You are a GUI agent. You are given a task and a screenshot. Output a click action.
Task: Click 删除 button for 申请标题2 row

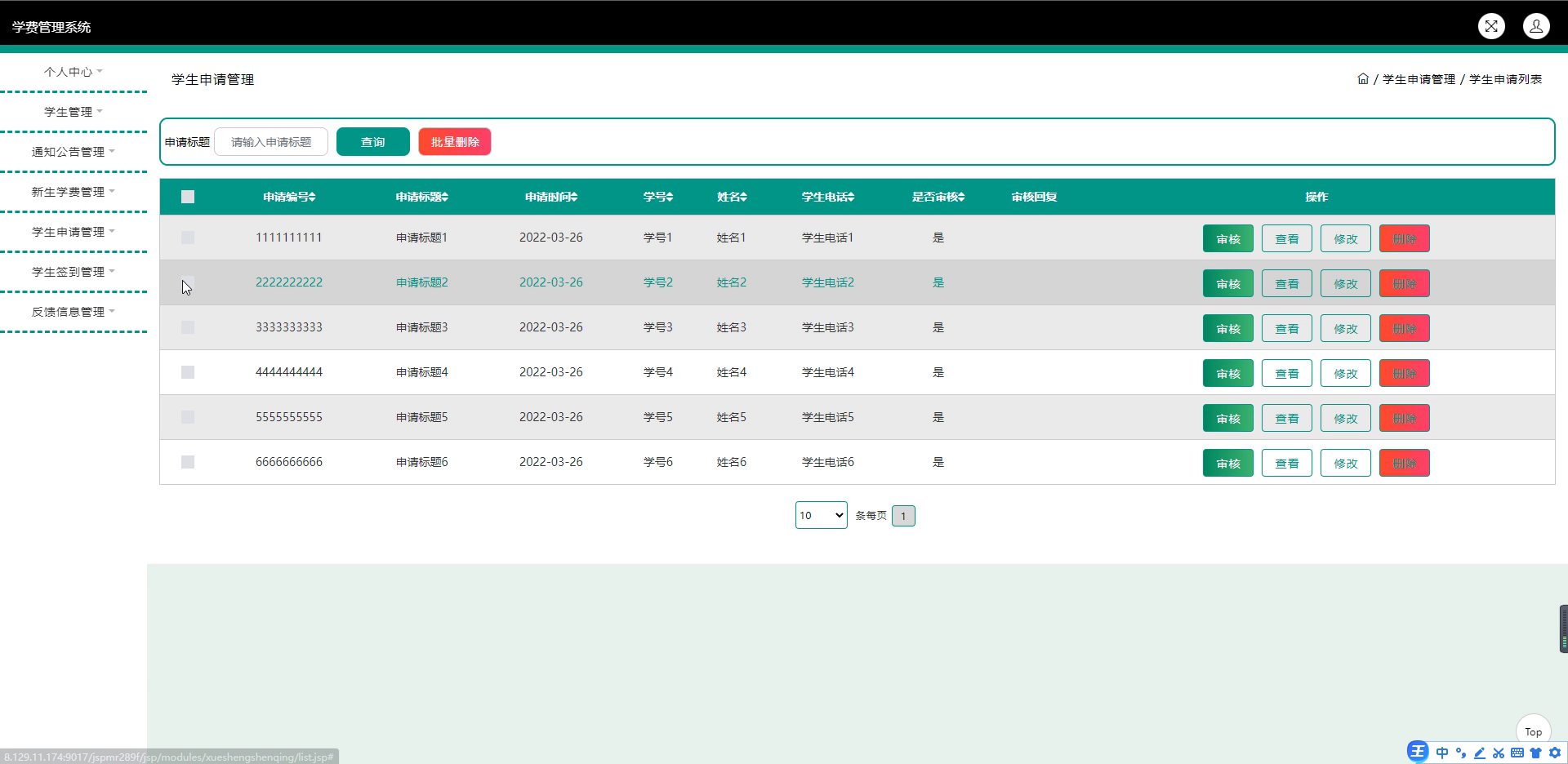1405,284
